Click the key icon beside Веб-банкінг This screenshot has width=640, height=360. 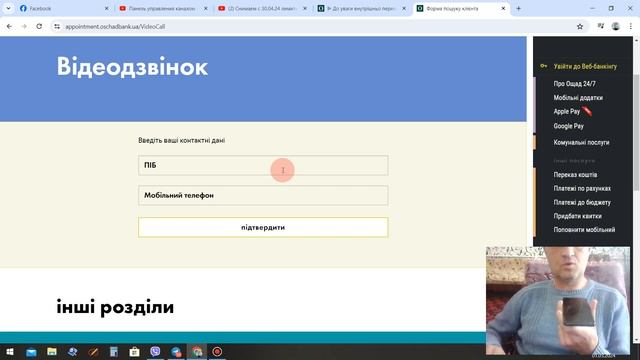click(x=543, y=66)
